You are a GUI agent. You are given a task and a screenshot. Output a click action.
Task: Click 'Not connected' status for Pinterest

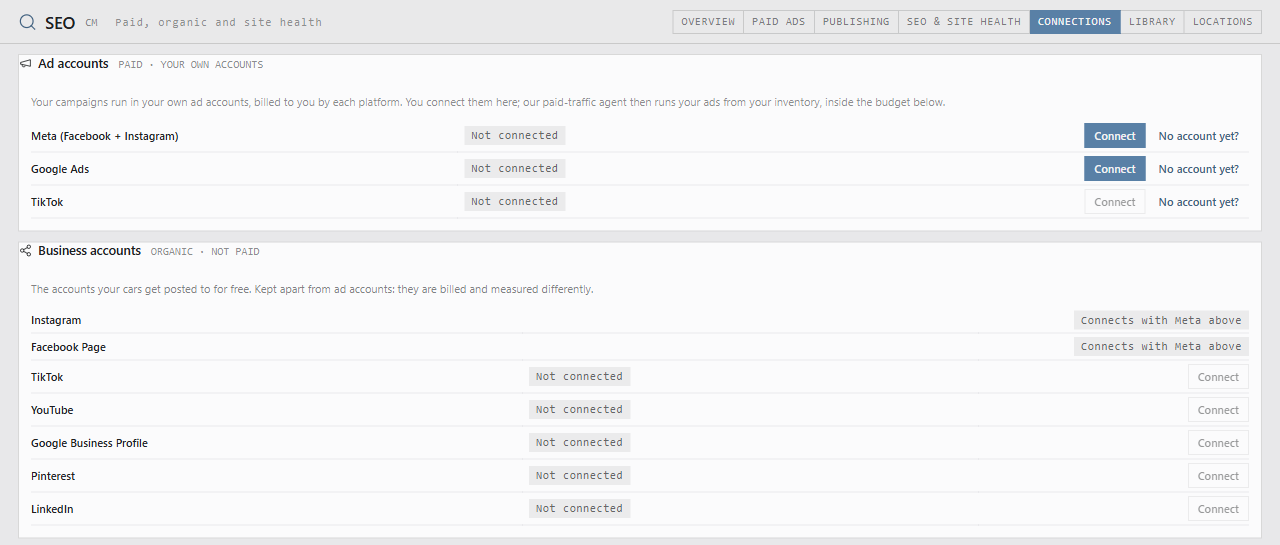click(580, 475)
